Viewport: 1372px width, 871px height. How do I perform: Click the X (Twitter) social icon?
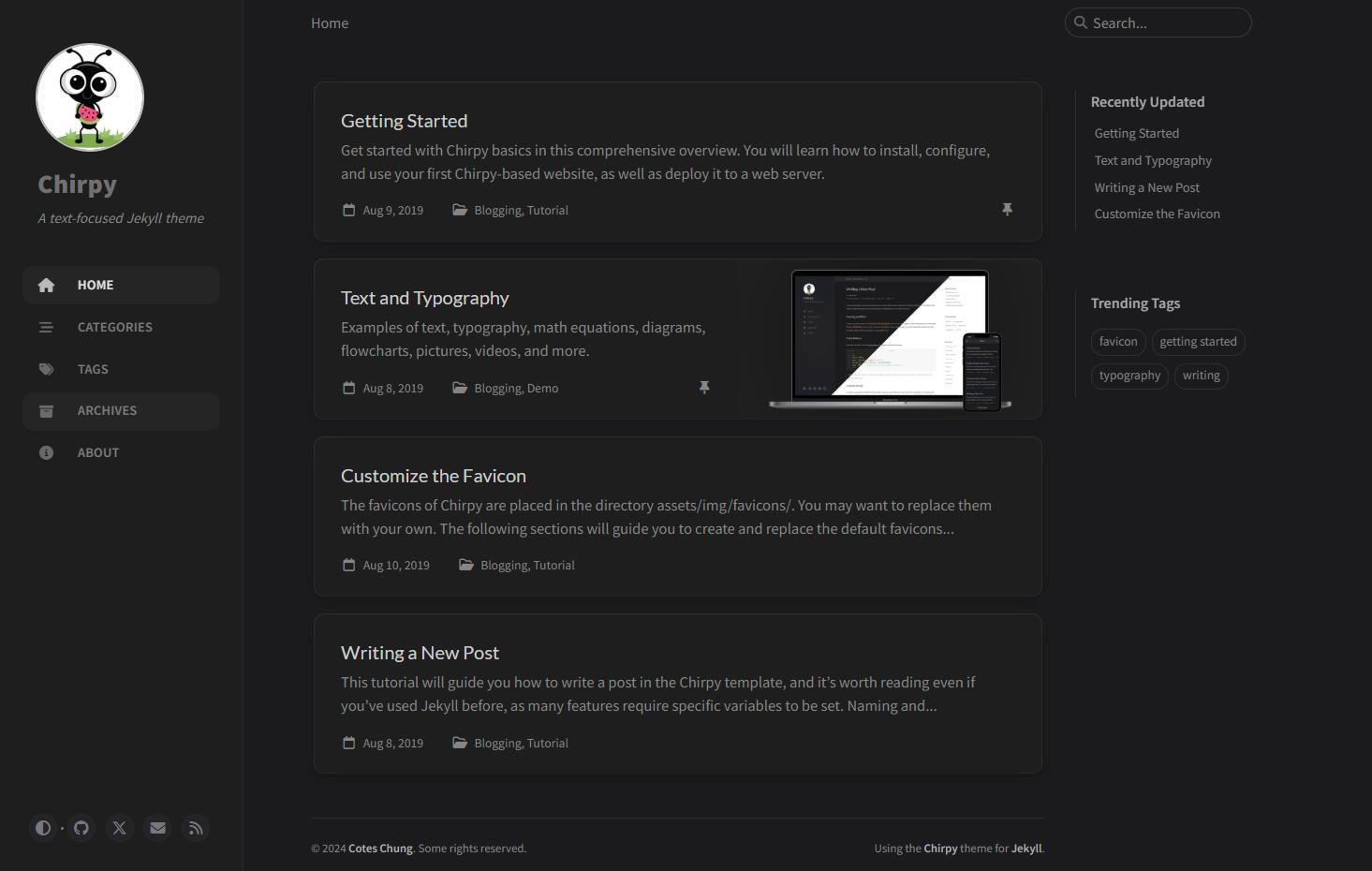click(x=120, y=828)
